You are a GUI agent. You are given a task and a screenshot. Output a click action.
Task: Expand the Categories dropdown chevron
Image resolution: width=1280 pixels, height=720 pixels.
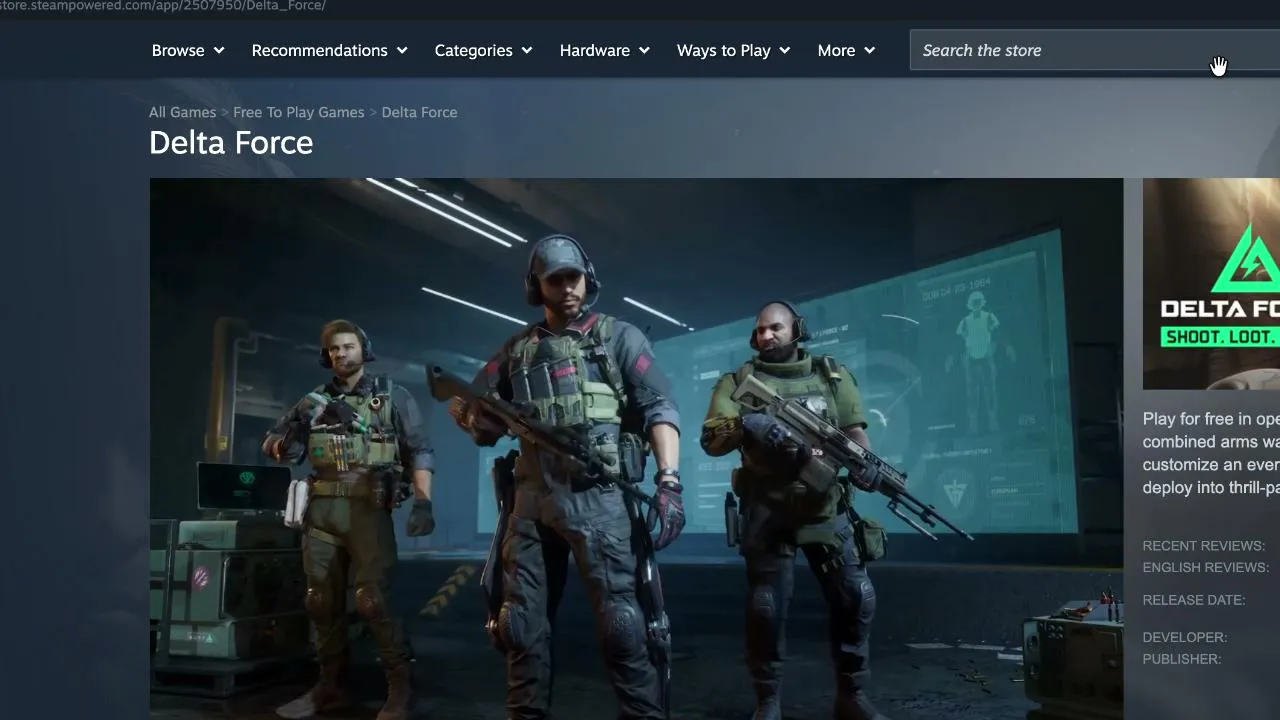pos(527,50)
